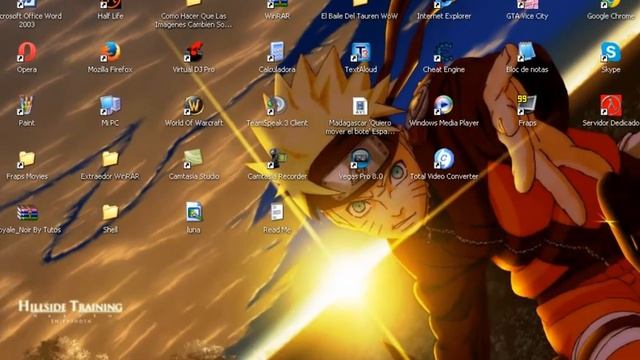
Task: Select the TeamSpeak 3 Client icon
Action: pos(277,105)
